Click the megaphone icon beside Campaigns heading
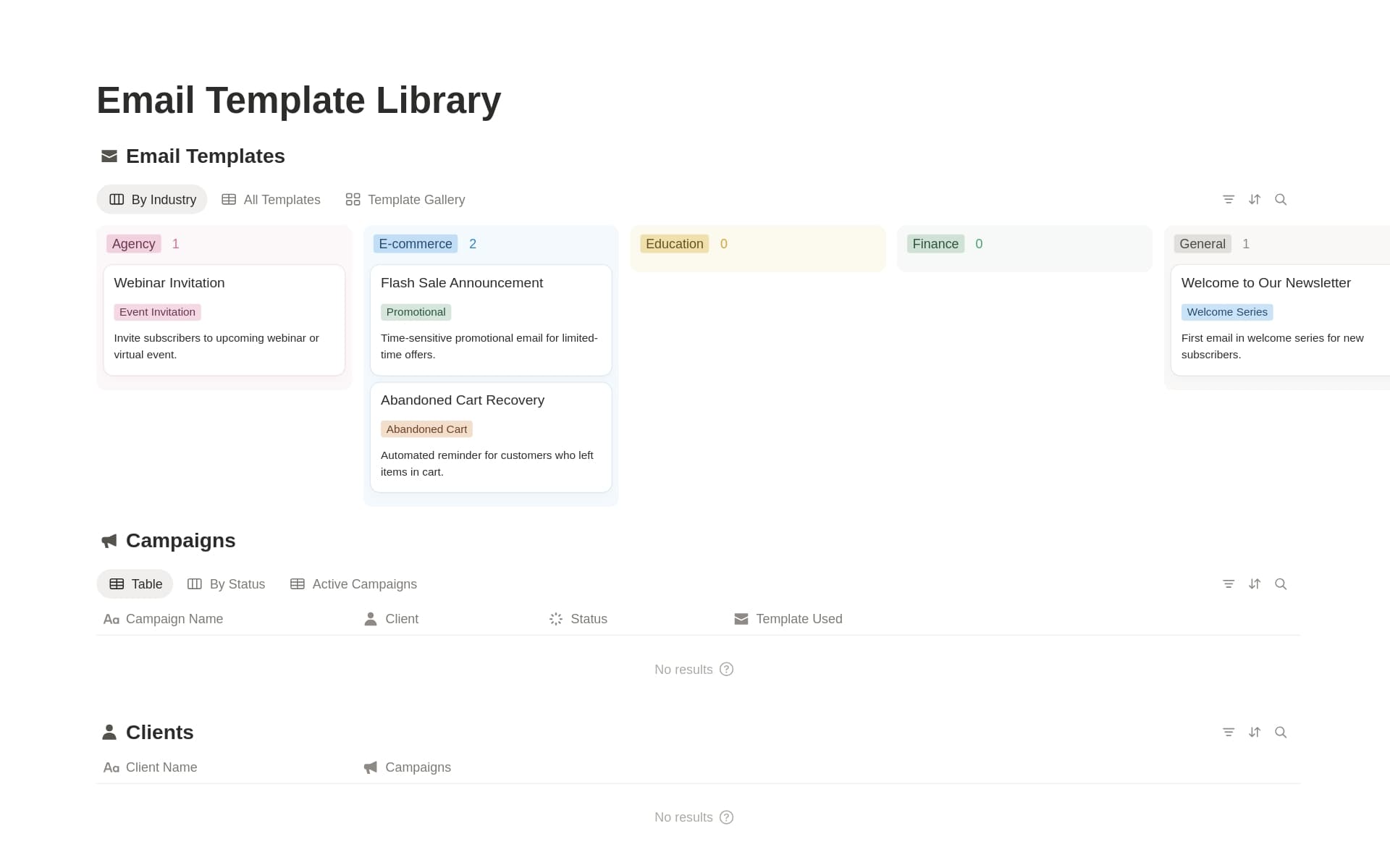This screenshot has height=868, width=1390. point(109,541)
